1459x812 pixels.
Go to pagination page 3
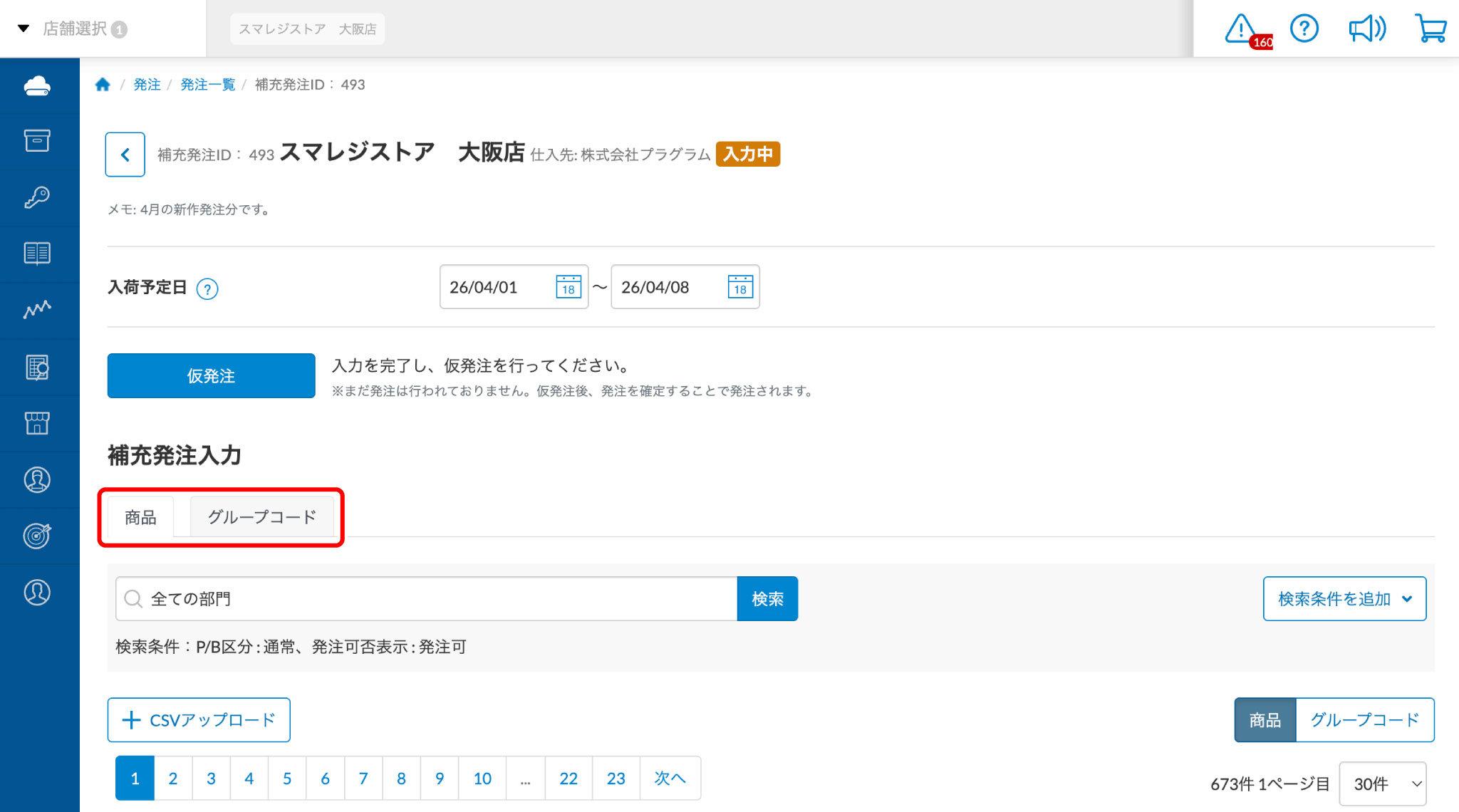pos(211,779)
